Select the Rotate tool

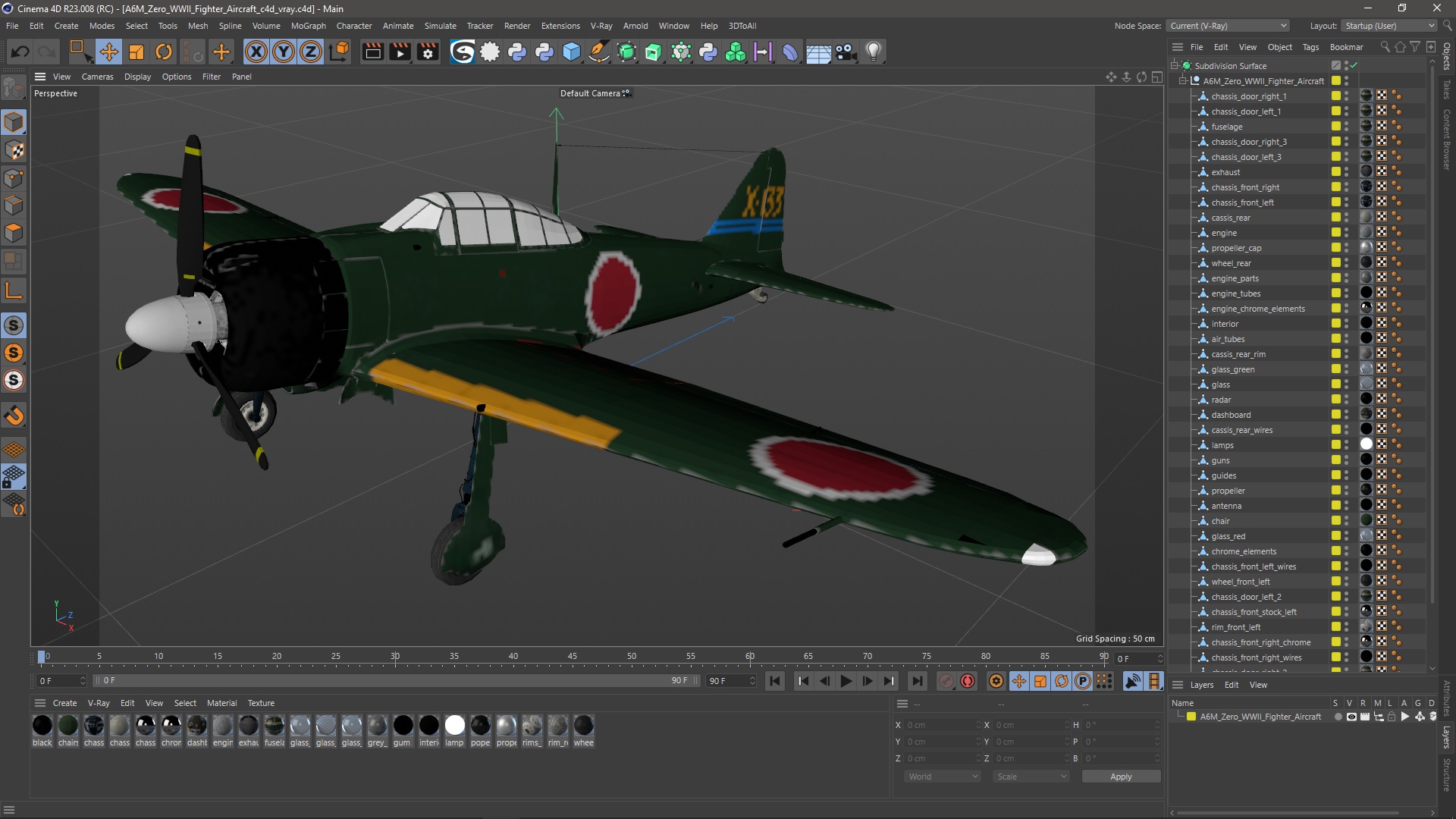tap(164, 52)
